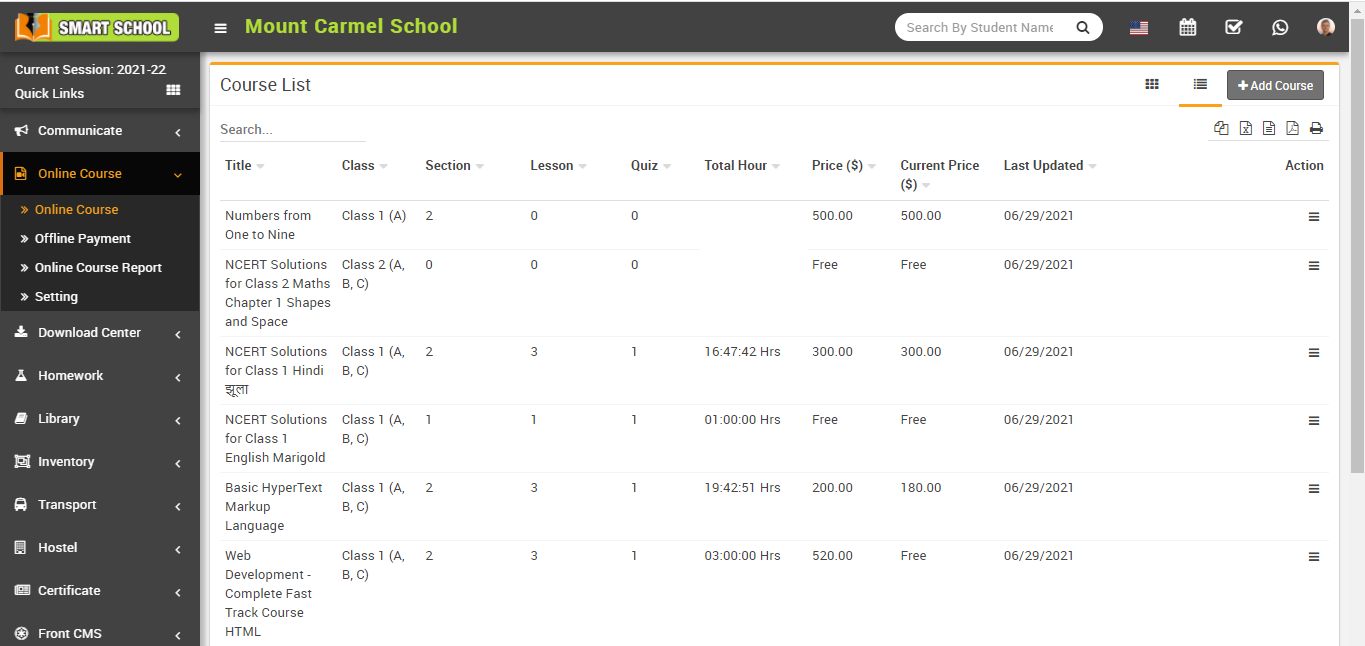Sort courses by the Title column
The width and height of the screenshot is (1365, 646).
(x=242, y=165)
